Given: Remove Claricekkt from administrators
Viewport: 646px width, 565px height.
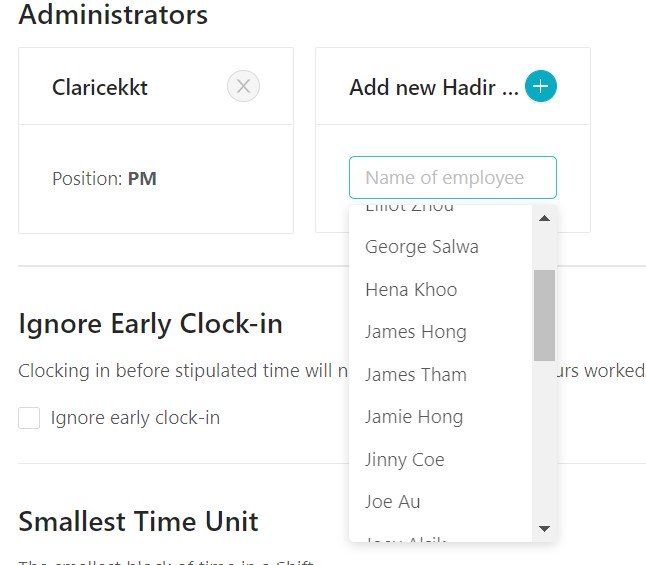Looking at the screenshot, I should click(x=243, y=87).
